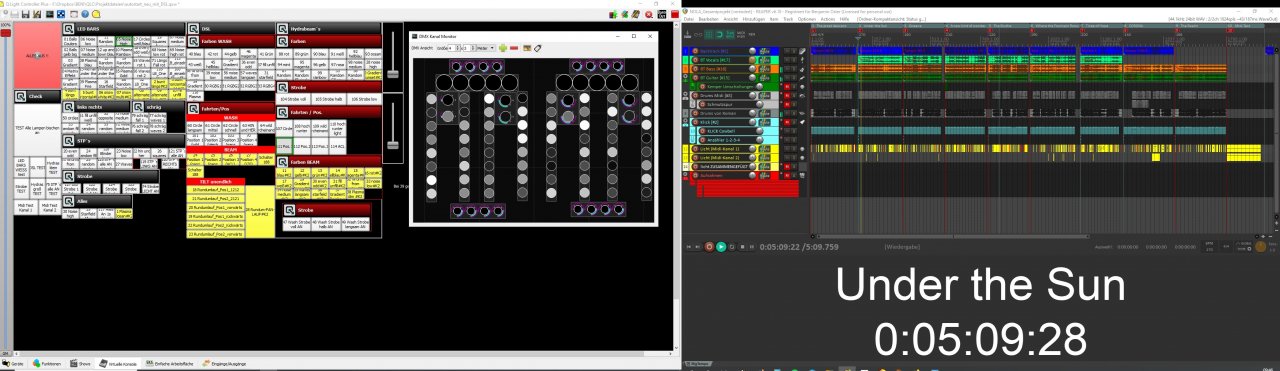Toggle the Hydrabeam's frame magnifier icon
1280x371 pixels.
(x=283, y=29)
